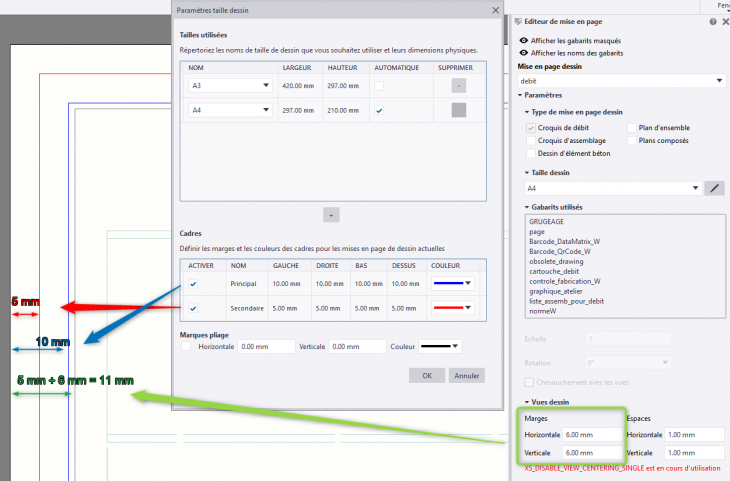Toggle Croquis de débit checkbox
This screenshot has height=481, width=730.
(x=531, y=128)
